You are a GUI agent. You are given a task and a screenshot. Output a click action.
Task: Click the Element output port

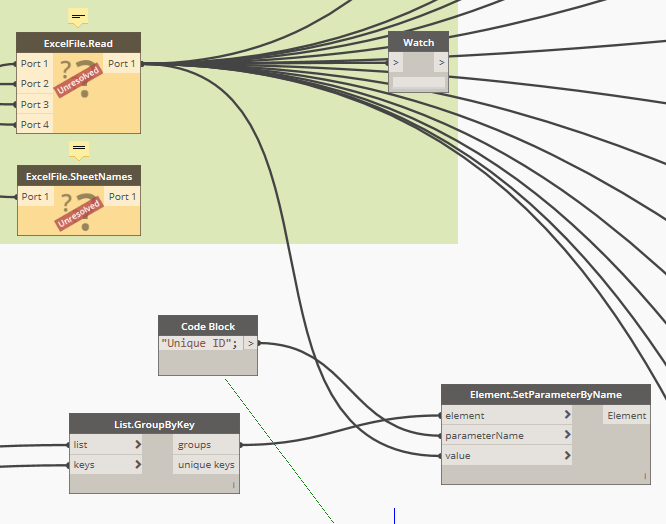[x=626, y=415]
